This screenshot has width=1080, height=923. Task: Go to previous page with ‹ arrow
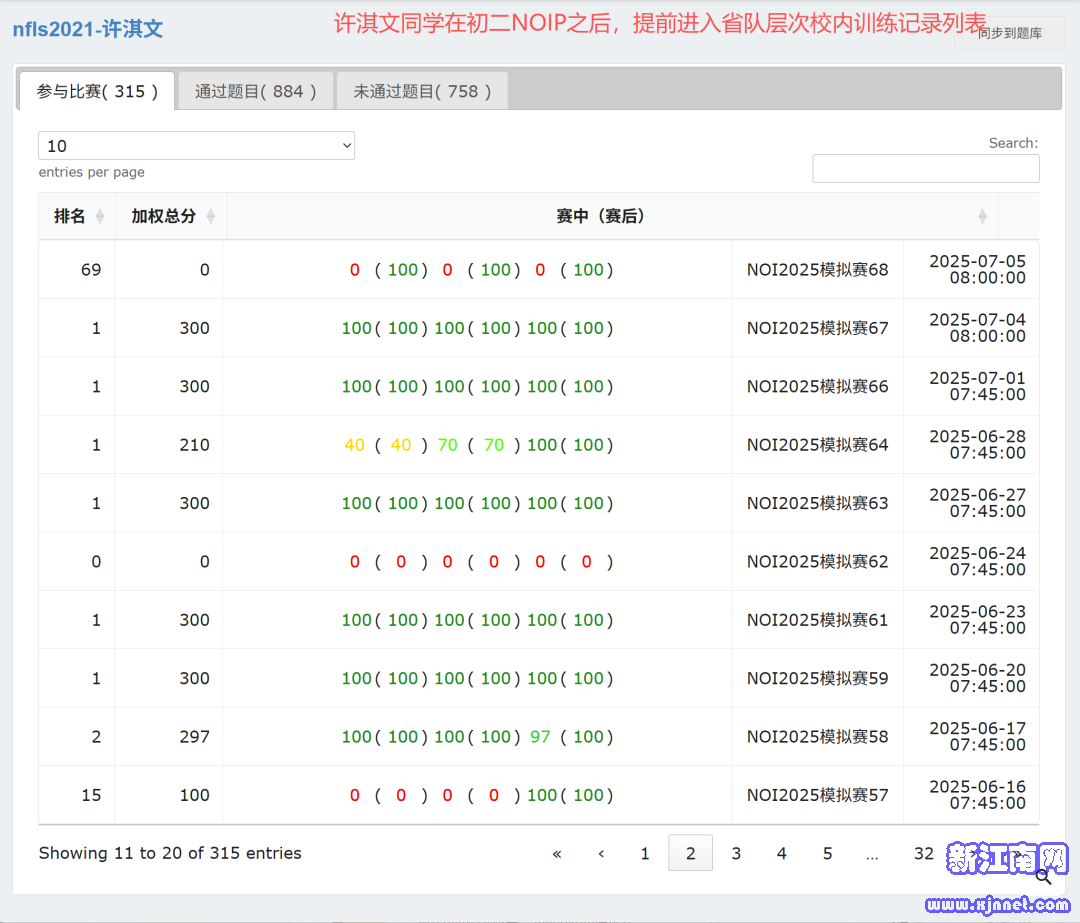point(601,853)
